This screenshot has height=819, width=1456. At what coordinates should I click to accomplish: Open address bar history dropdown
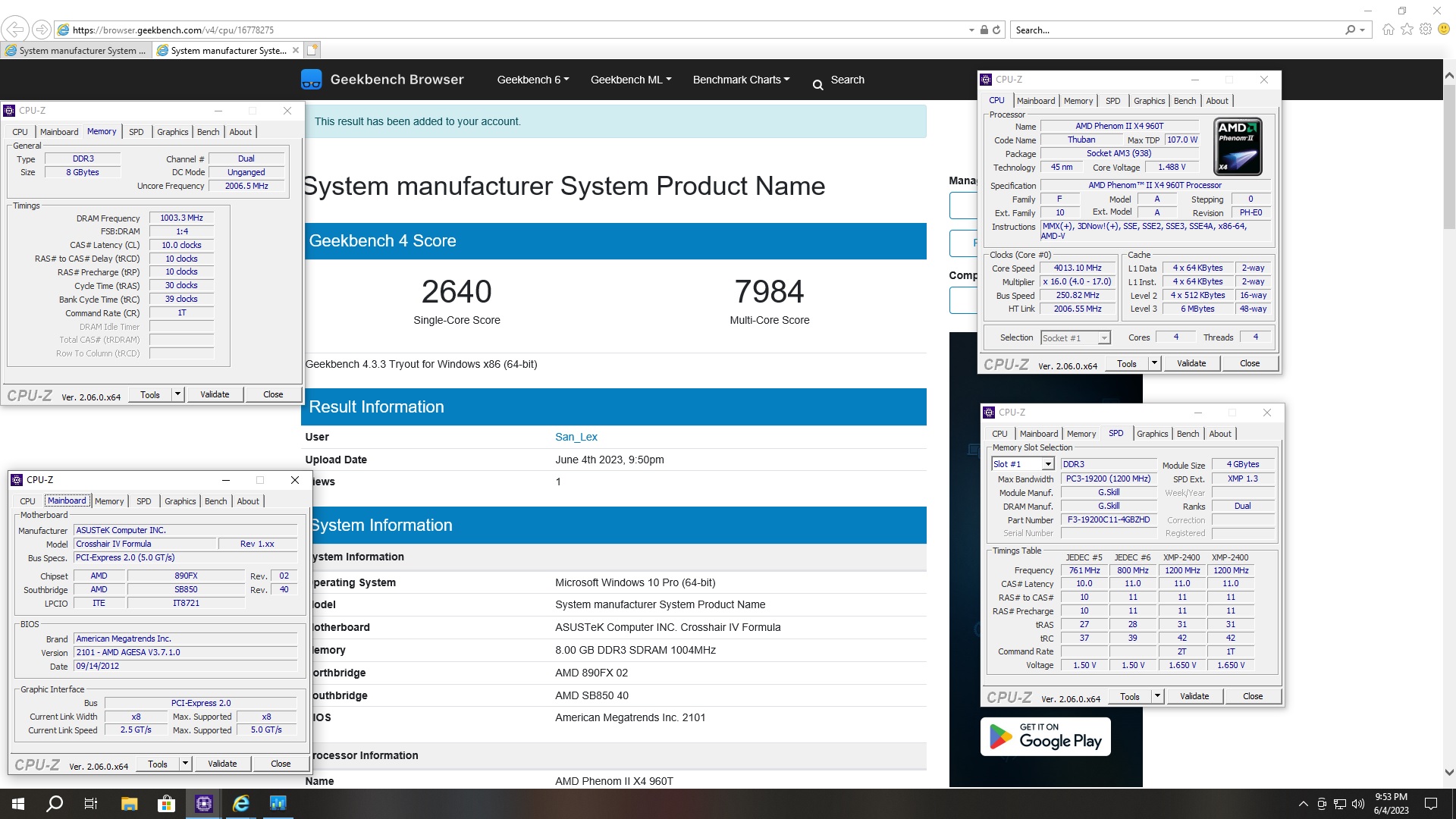971,30
